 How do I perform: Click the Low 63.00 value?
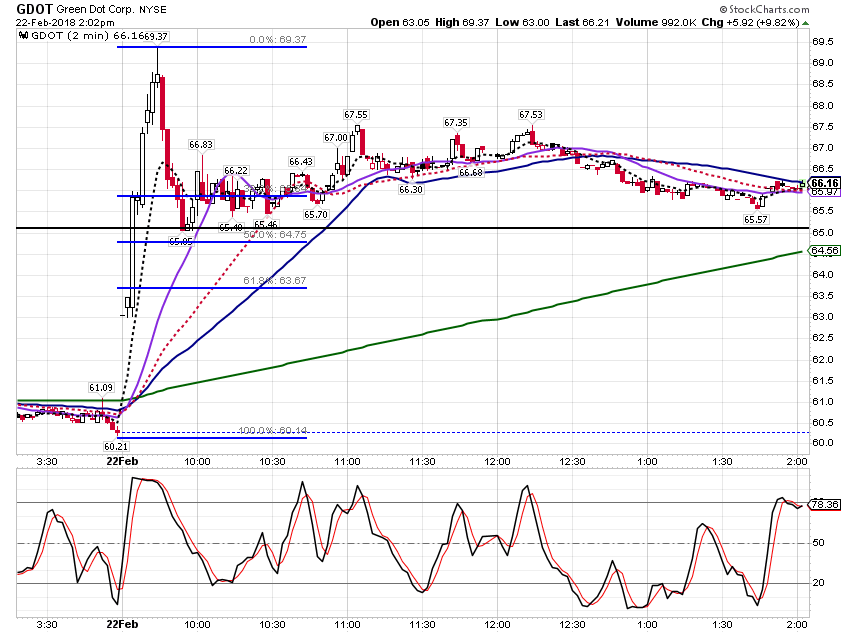522,22
